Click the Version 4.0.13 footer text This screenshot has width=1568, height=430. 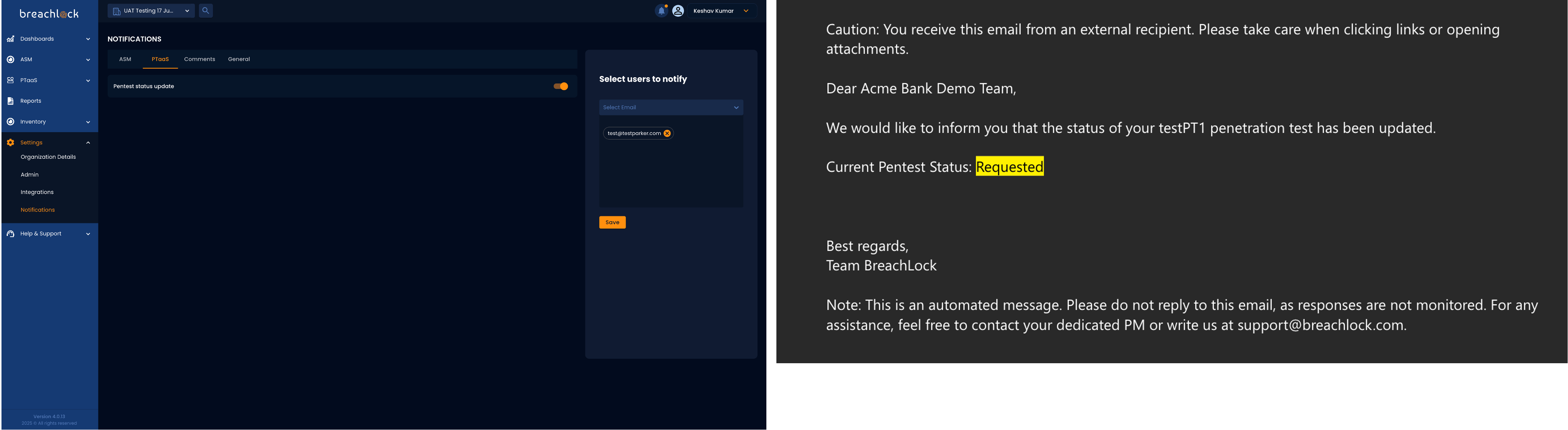[49, 417]
